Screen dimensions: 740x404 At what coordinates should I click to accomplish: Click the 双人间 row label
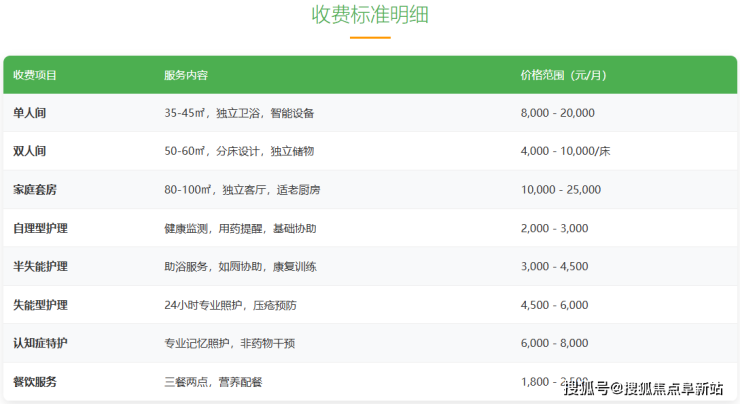point(29,152)
